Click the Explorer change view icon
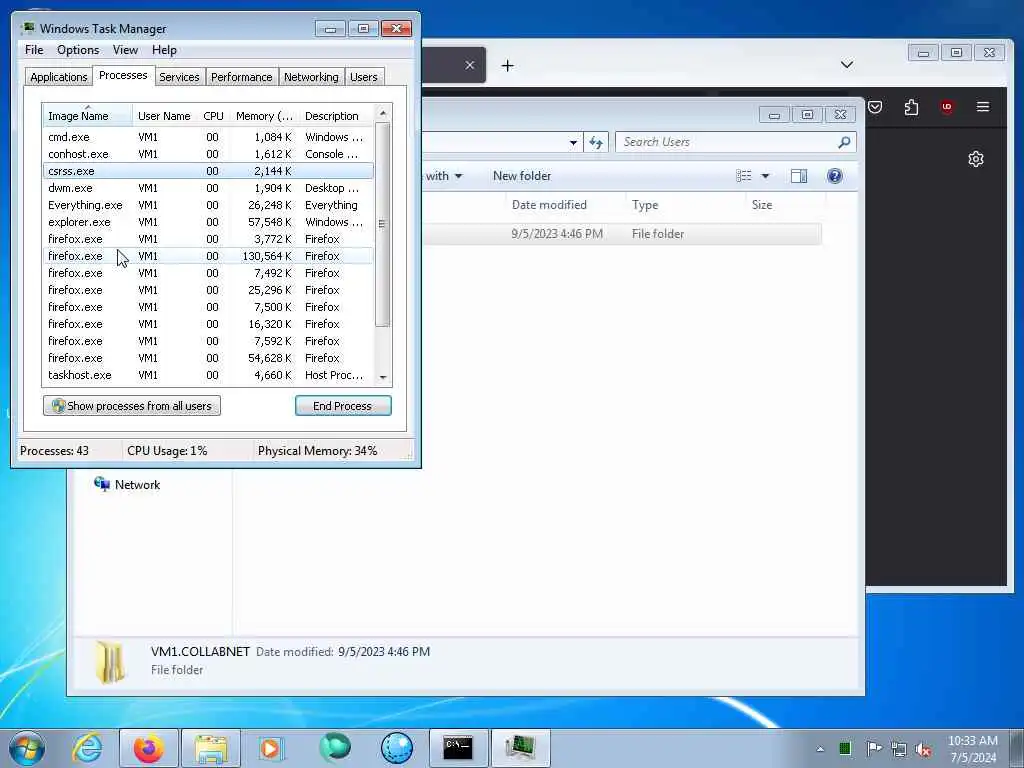 pyautogui.click(x=744, y=176)
